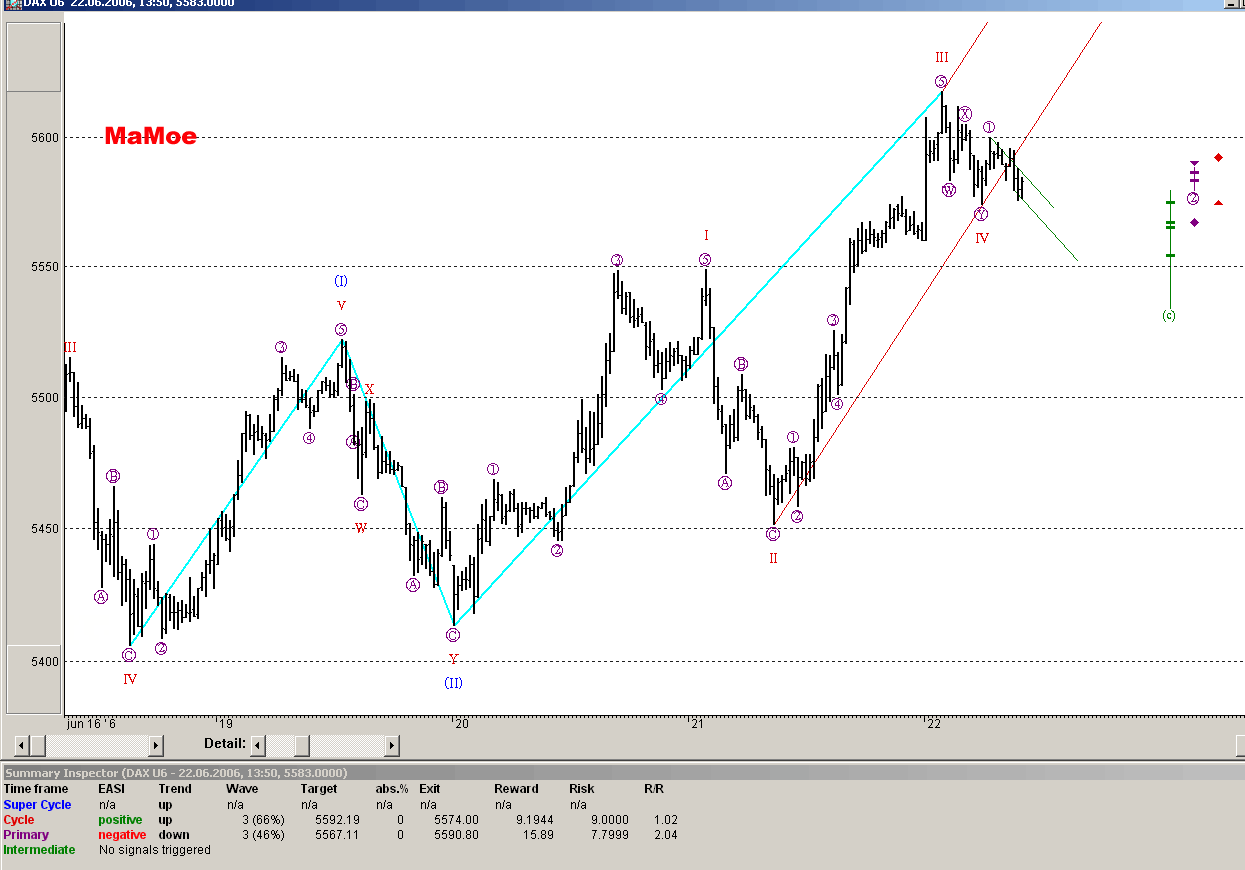Click the 'positive' EASI value

(120, 819)
